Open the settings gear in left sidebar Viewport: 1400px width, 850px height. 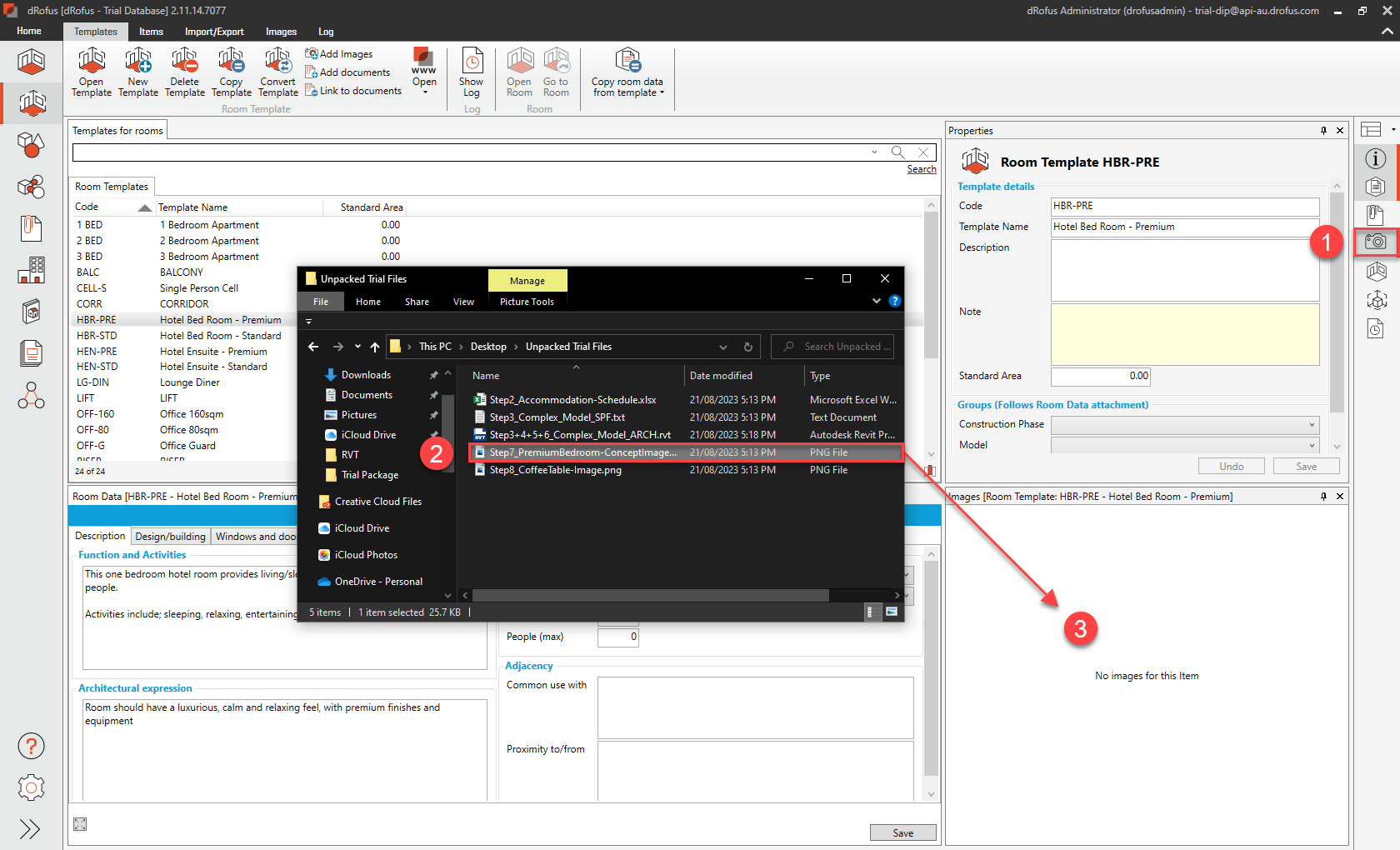31,787
